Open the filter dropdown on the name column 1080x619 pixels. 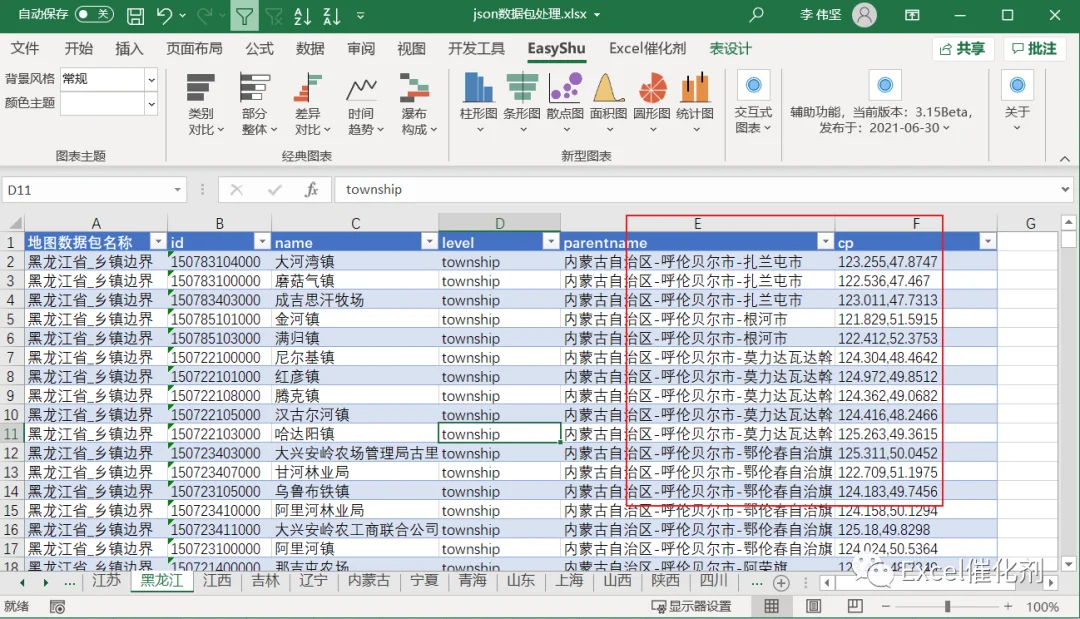pyautogui.click(x=429, y=242)
